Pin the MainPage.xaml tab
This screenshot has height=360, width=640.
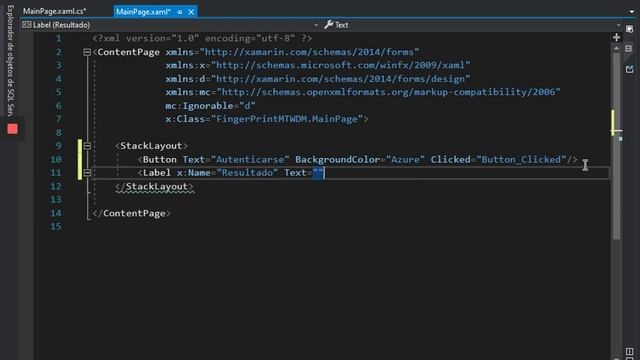[x=180, y=12]
